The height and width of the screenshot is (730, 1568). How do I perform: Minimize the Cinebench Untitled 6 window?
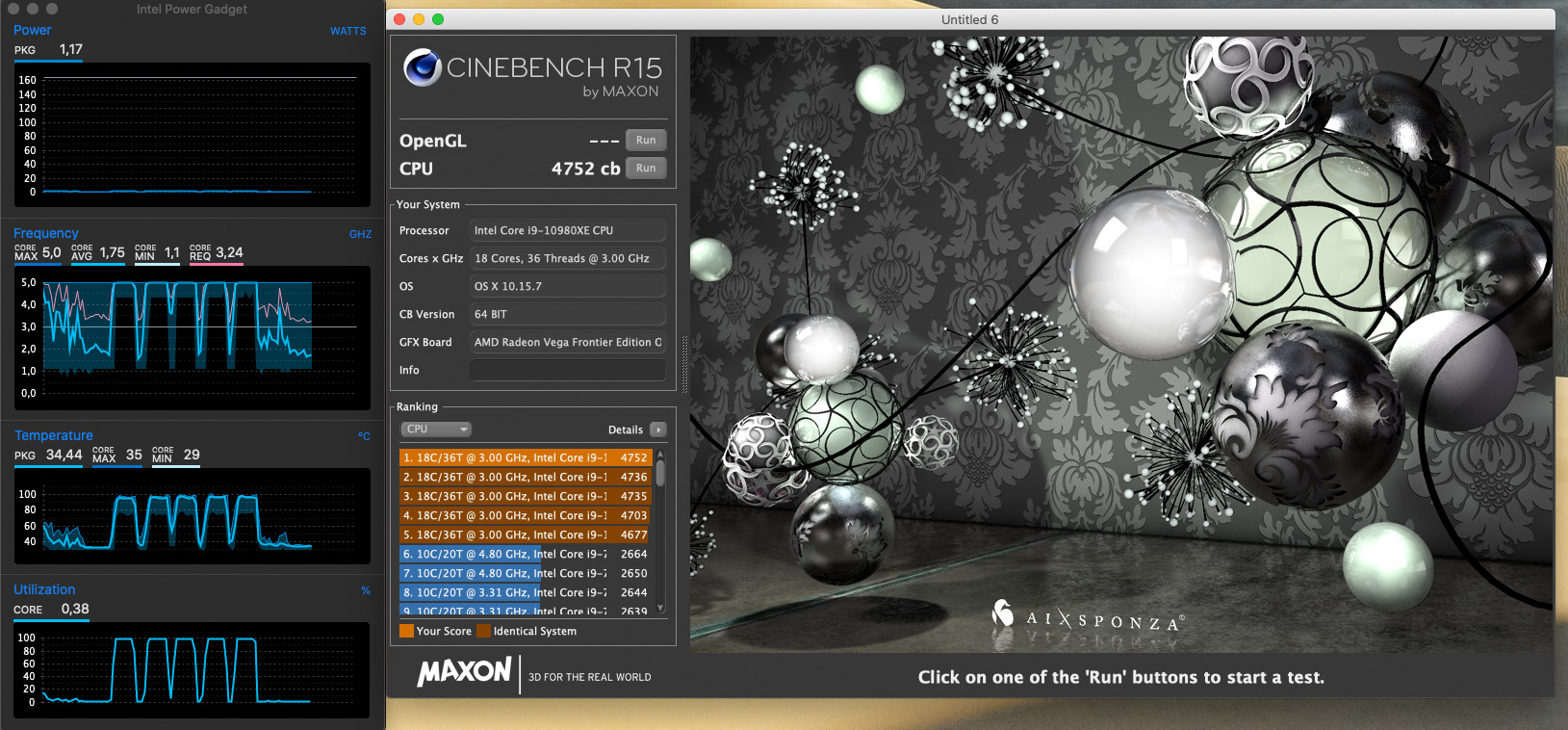pos(419,19)
